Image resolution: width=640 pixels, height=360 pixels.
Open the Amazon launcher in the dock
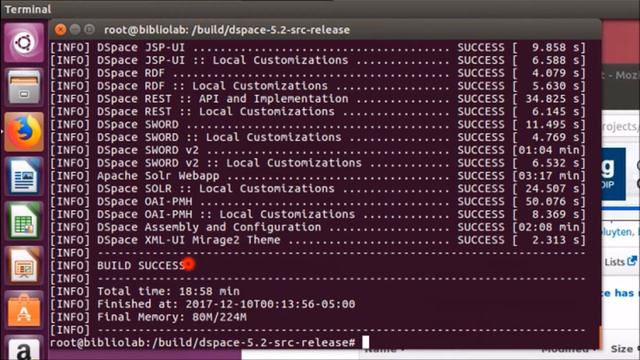24,348
